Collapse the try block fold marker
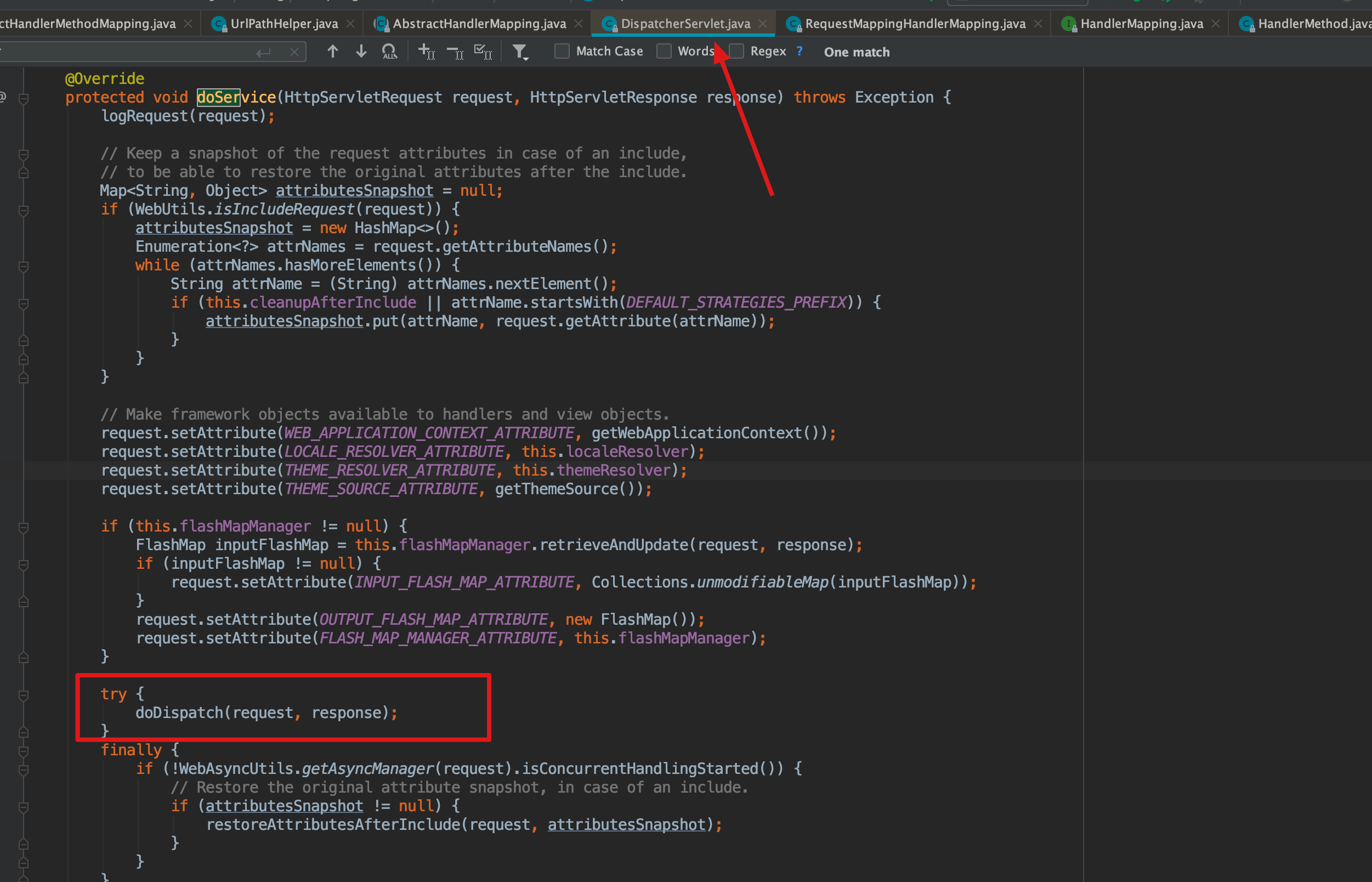The image size is (1372, 882). pyautogui.click(x=24, y=696)
